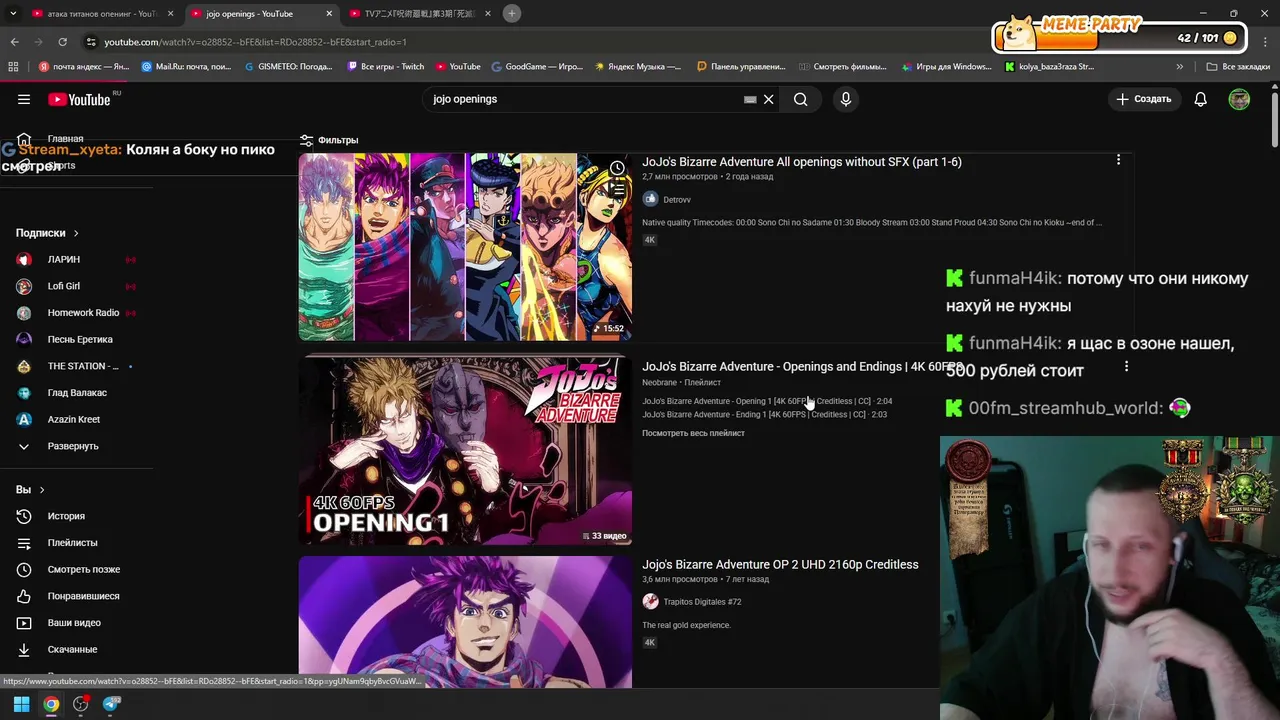The width and height of the screenshot is (1280, 720).
Task: Open Jojo's Bizarre Adventure OP 2 UHD title
Action: (x=780, y=565)
